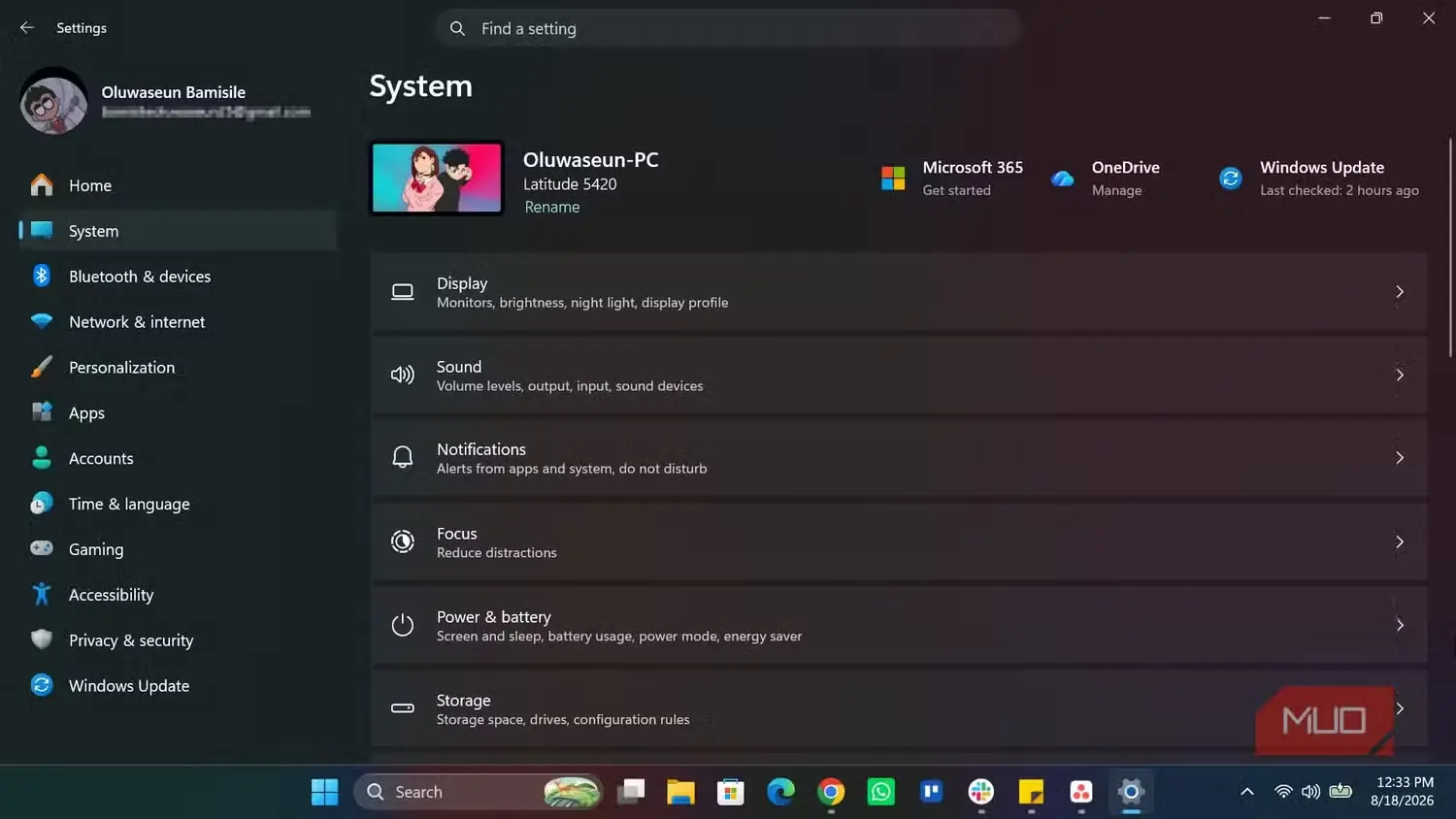Click the PC desktop wallpaper thumbnail
Image resolution: width=1456 pixels, height=819 pixels.
pos(437,179)
